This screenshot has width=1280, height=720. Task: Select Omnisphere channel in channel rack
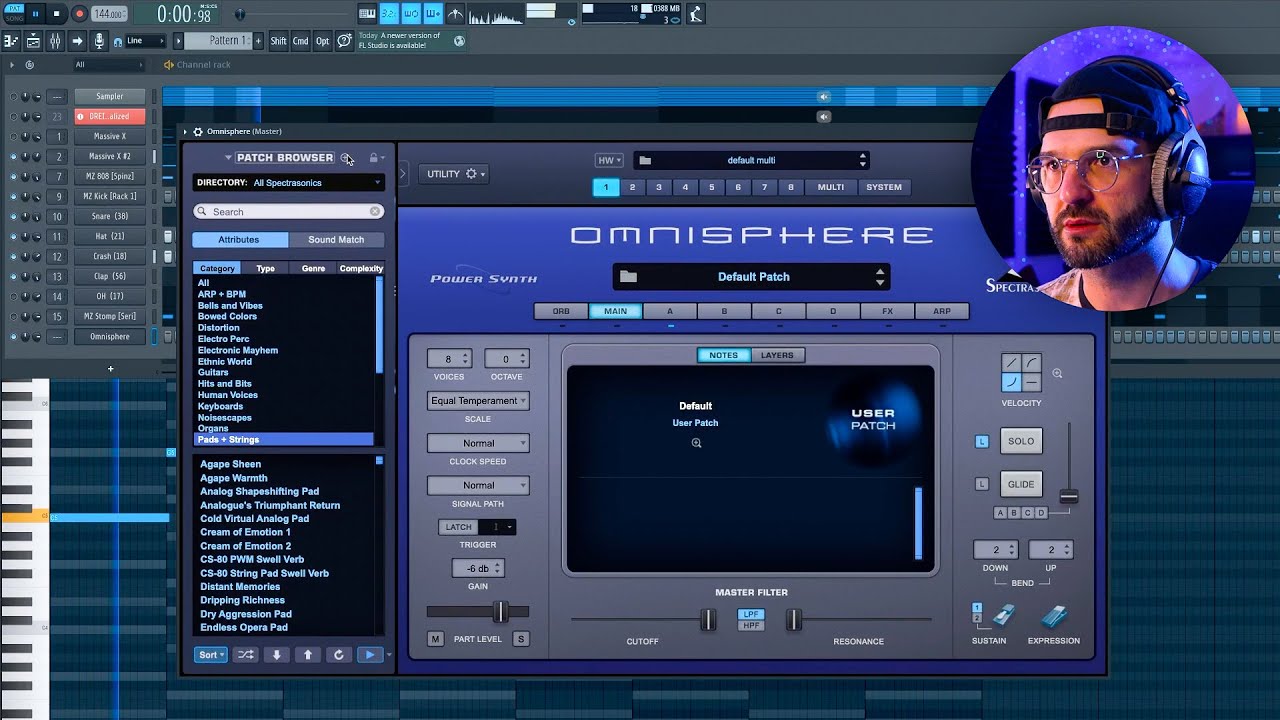click(x=109, y=337)
